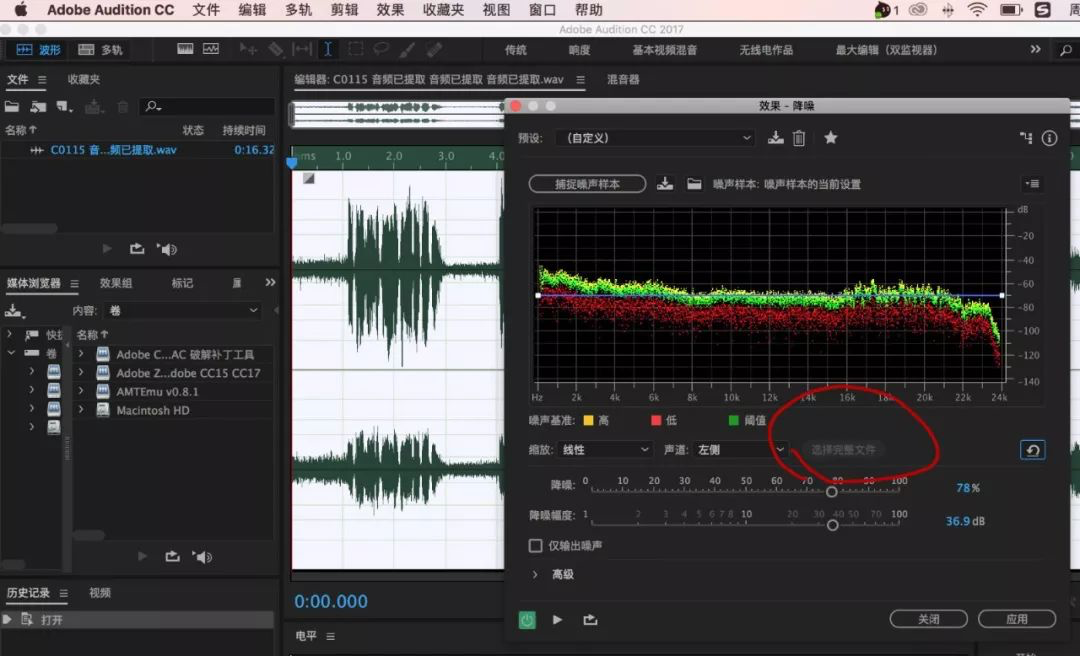The image size is (1080, 656).
Task: Open the 缩放 线性 dropdown
Action: click(x=605, y=450)
